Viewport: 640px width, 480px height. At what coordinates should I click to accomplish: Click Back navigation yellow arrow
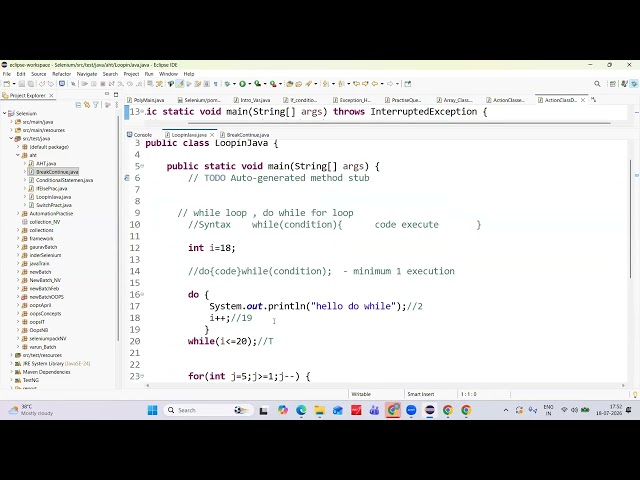pos(374,84)
